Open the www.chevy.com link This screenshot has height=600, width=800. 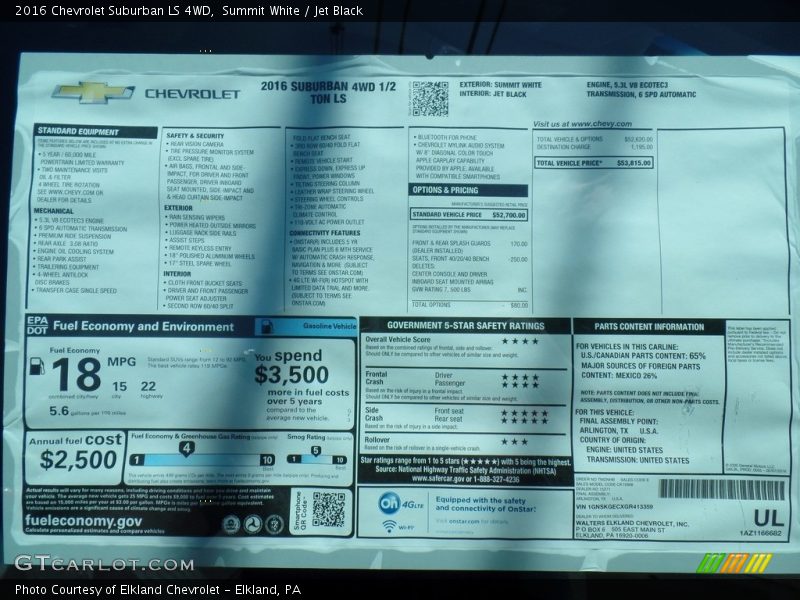coord(602,123)
